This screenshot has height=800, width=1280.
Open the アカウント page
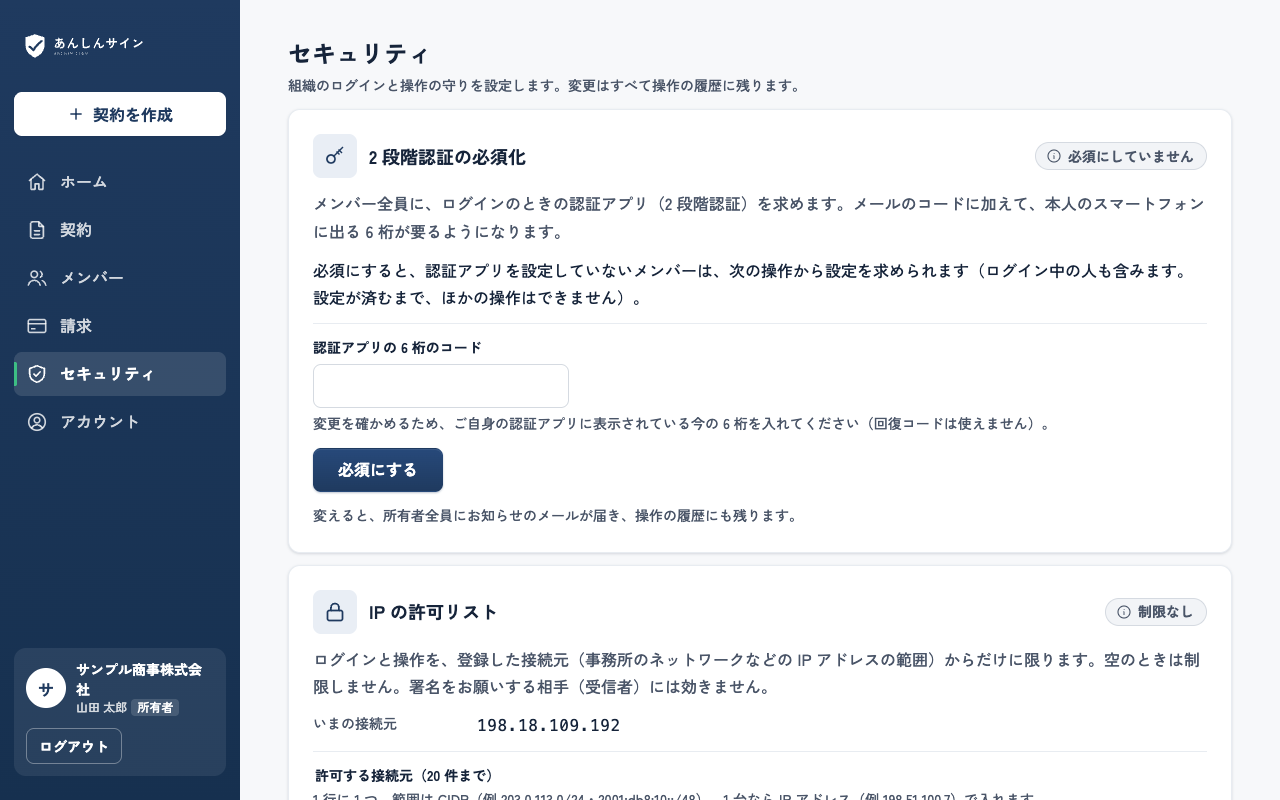(120, 422)
